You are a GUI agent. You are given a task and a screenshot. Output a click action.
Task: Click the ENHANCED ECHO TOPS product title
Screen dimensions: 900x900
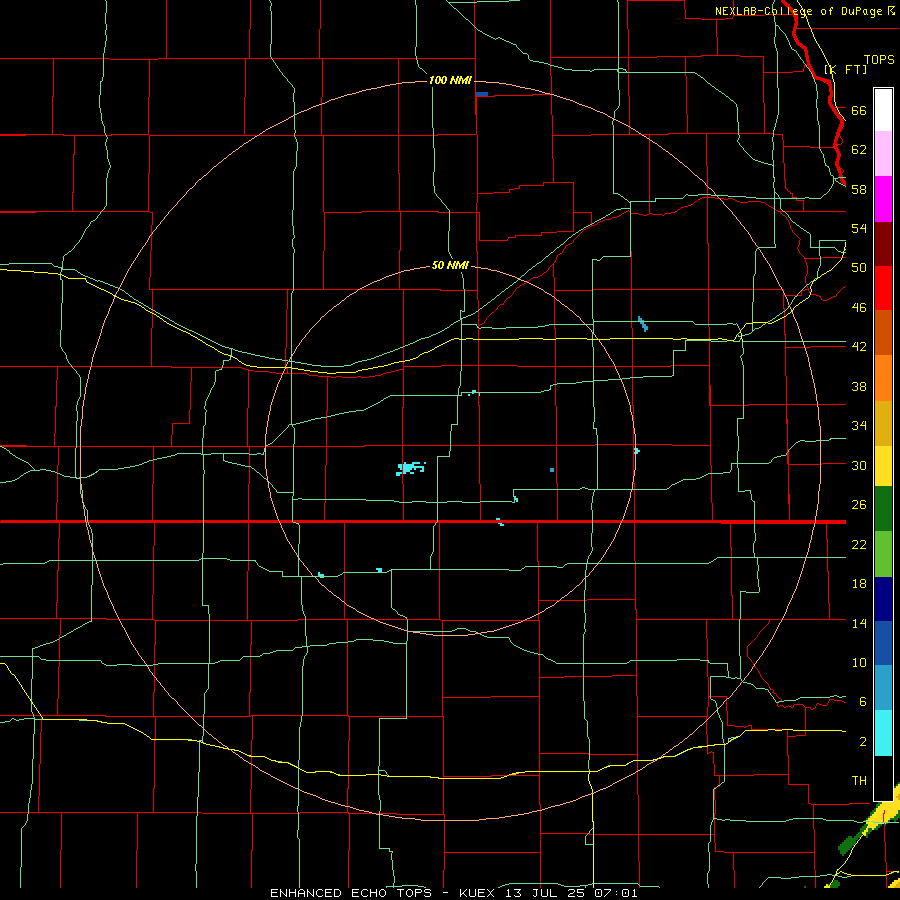351,893
